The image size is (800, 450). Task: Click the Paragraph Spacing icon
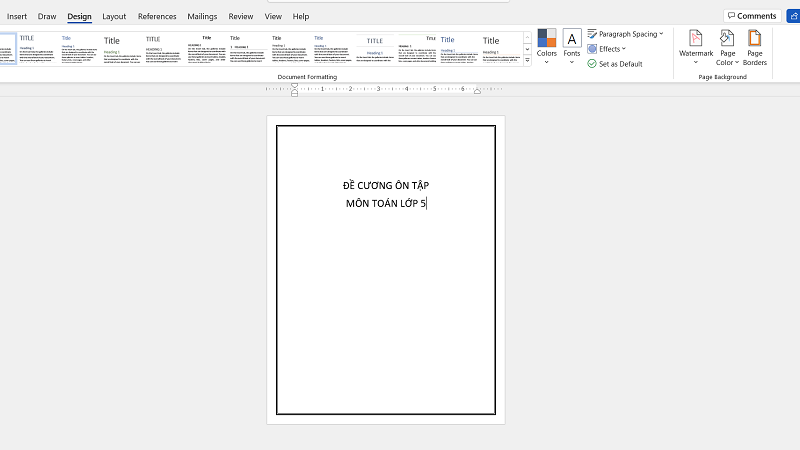click(592, 34)
